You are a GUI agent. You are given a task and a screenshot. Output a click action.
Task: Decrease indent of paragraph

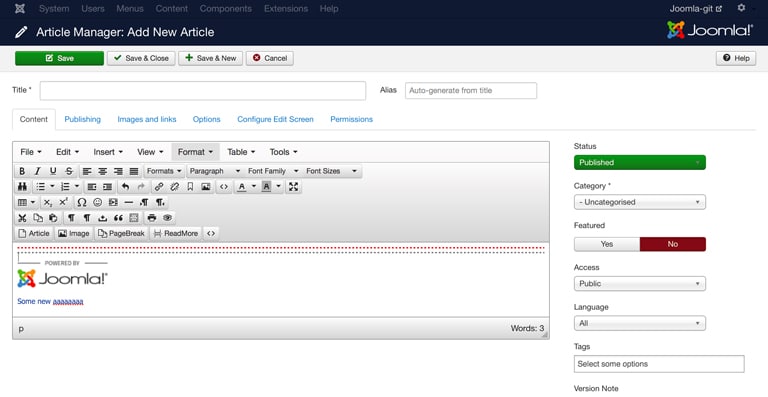pyautogui.click(x=92, y=187)
